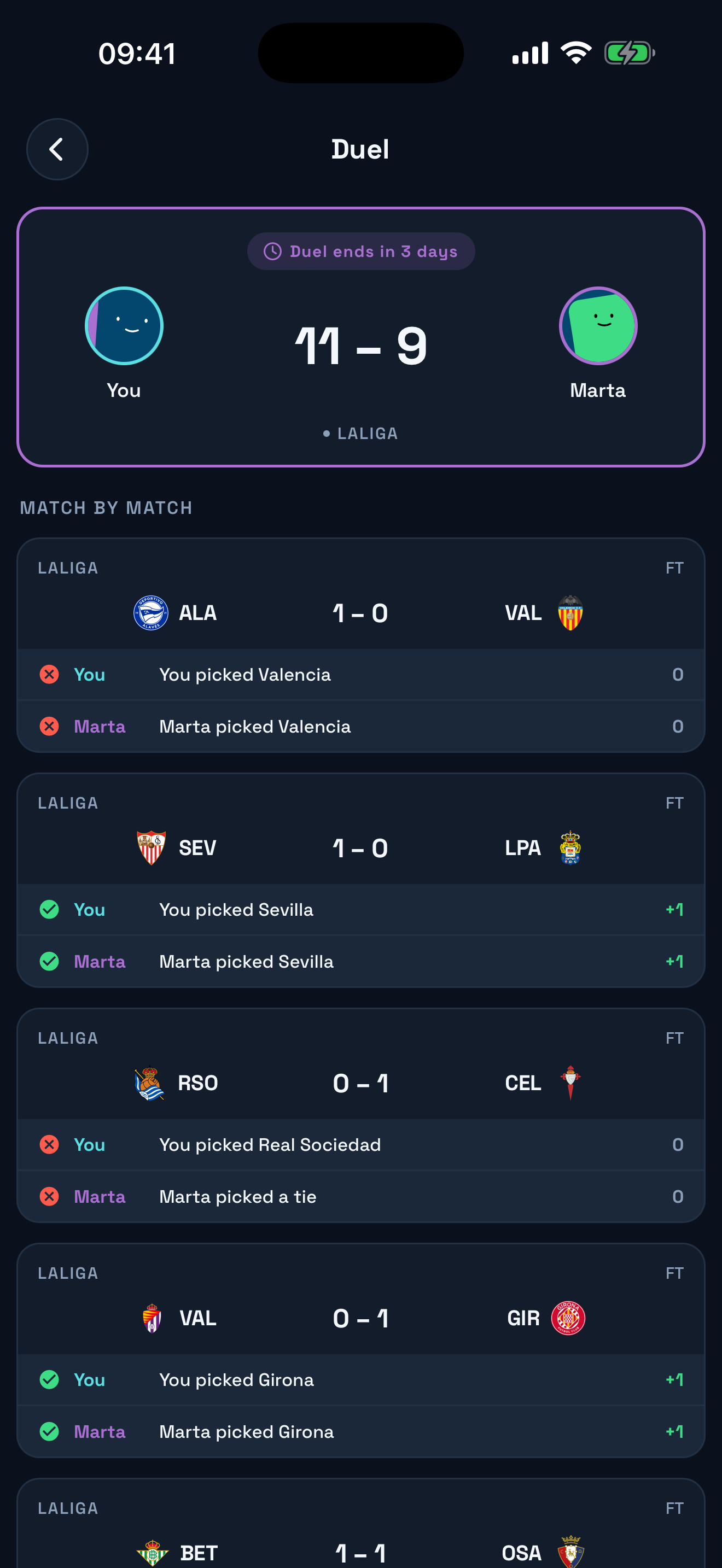Select 'Marta picked a tie' row
Screen dimensions: 722x1568
coord(361,1197)
